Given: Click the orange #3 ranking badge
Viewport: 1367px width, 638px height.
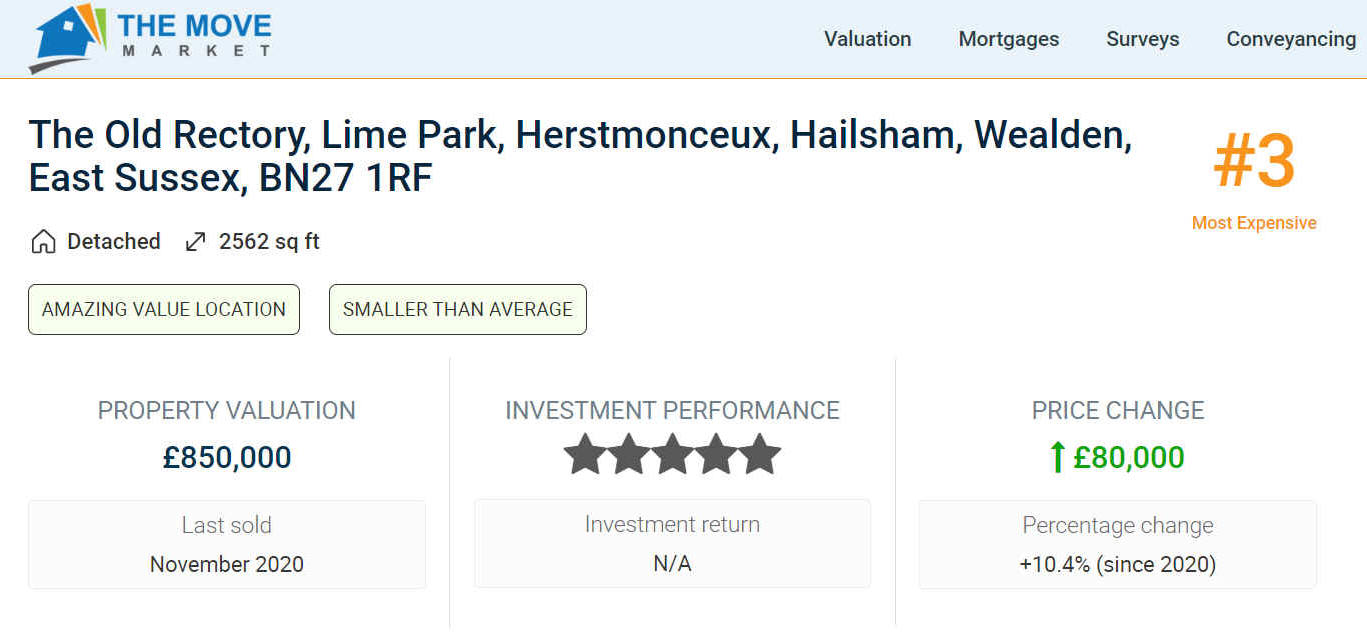Looking at the screenshot, I should [x=1254, y=163].
